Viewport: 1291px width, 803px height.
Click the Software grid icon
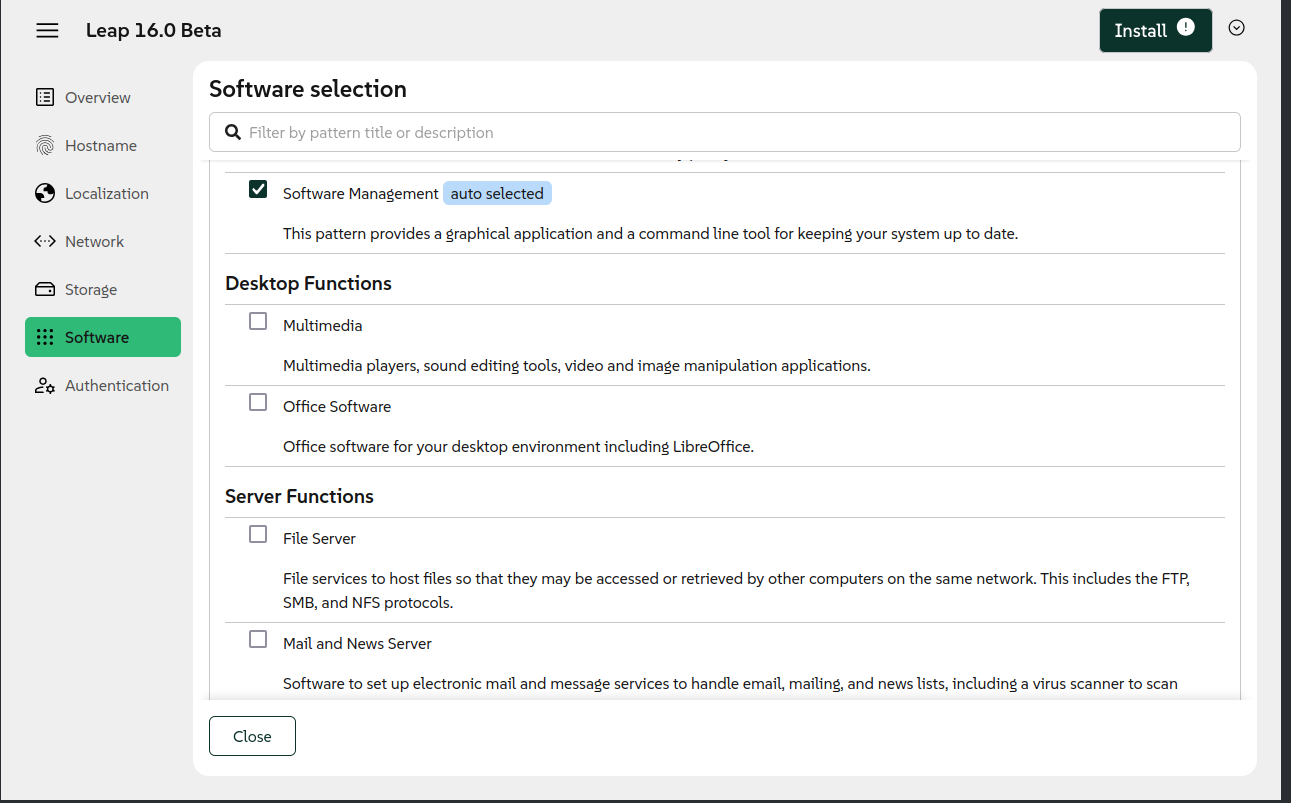(45, 337)
